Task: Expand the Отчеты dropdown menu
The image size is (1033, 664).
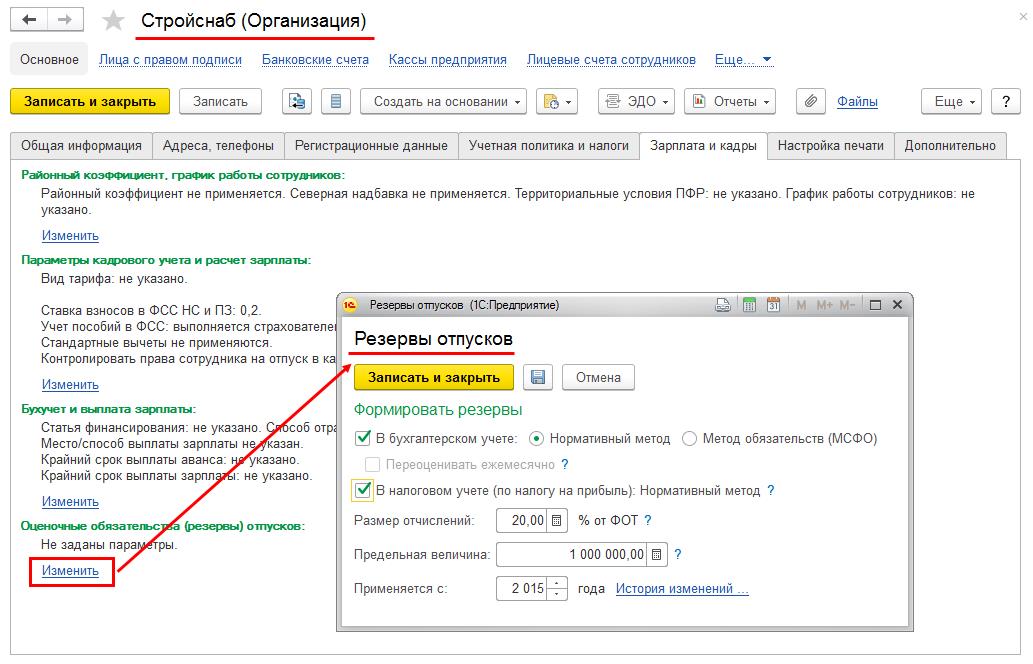Action: point(730,101)
